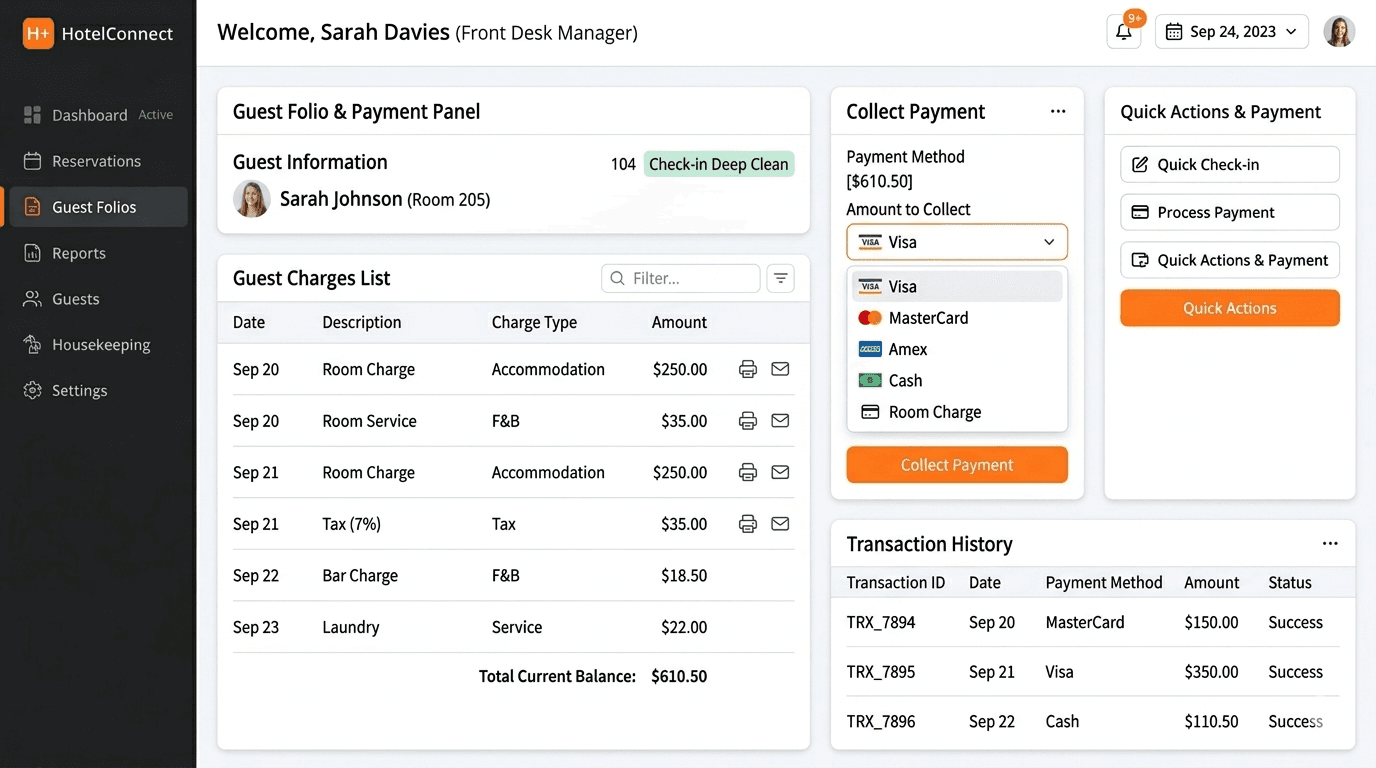Click the HotelConnect logo icon
Image resolution: width=1376 pixels, height=768 pixels.
(x=38, y=33)
